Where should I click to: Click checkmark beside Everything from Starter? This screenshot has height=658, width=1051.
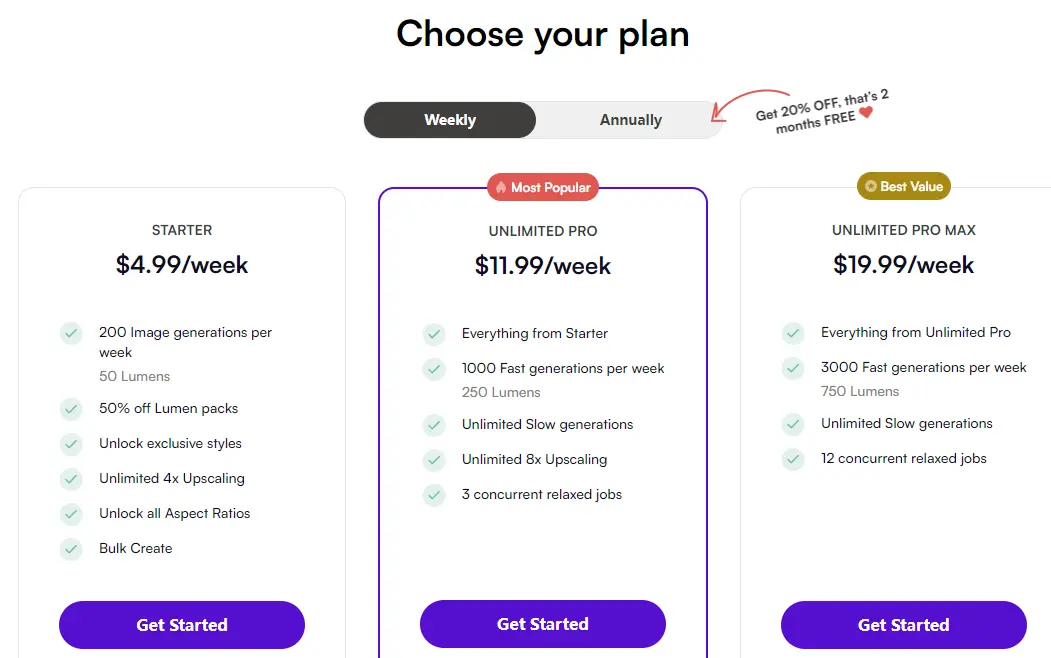[x=434, y=333]
